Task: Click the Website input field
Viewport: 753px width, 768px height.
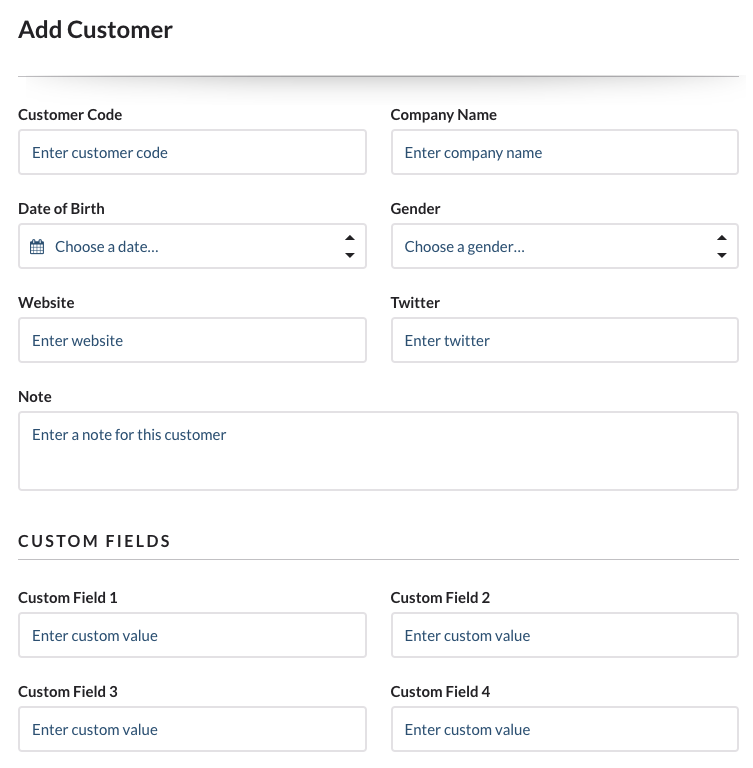Action: point(192,341)
